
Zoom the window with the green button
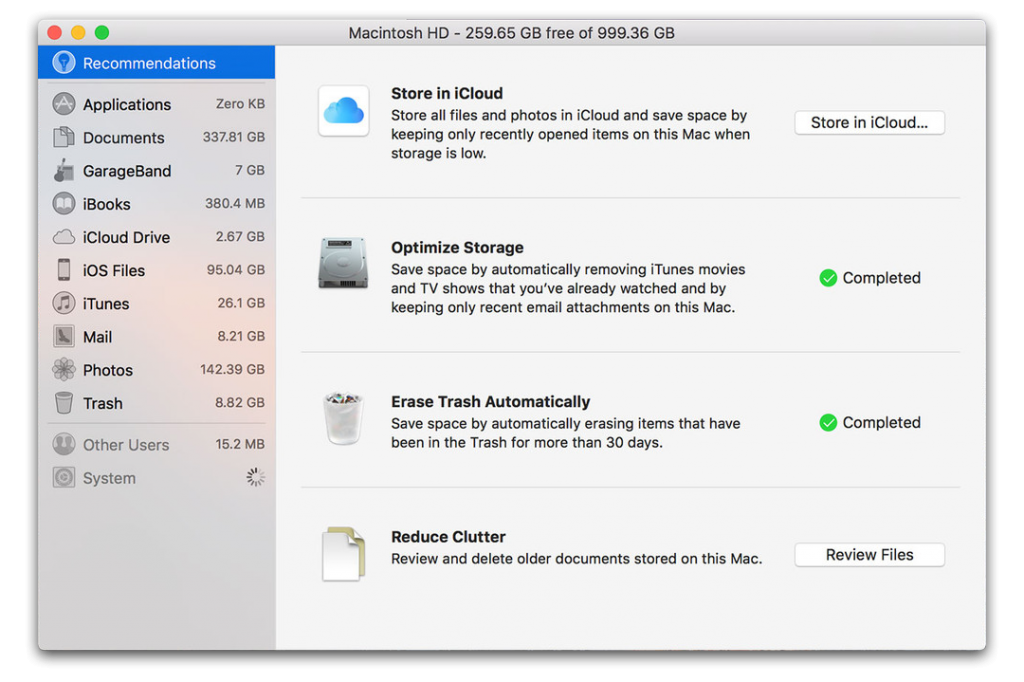pyautogui.click(x=102, y=32)
